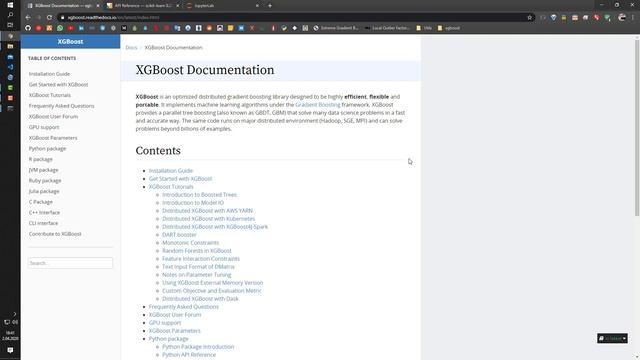Open Notes on Parameter Tuning link
The image size is (640, 360).
[x=196, y=275]
